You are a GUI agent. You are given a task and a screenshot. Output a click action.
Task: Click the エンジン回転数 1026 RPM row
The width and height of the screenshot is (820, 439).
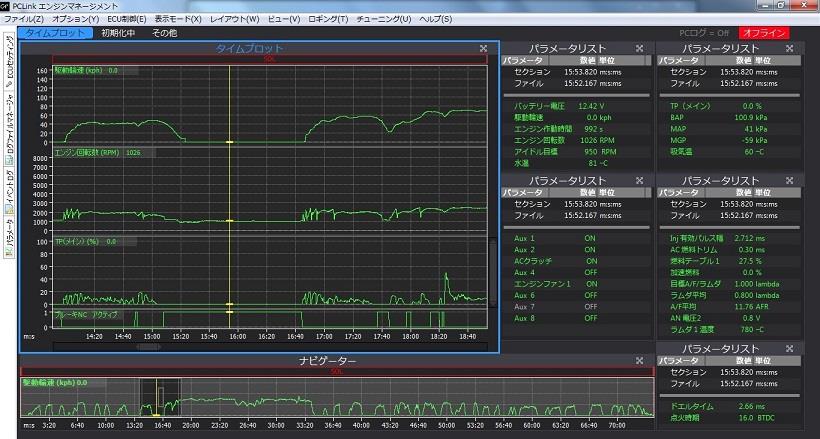point(575,140)
